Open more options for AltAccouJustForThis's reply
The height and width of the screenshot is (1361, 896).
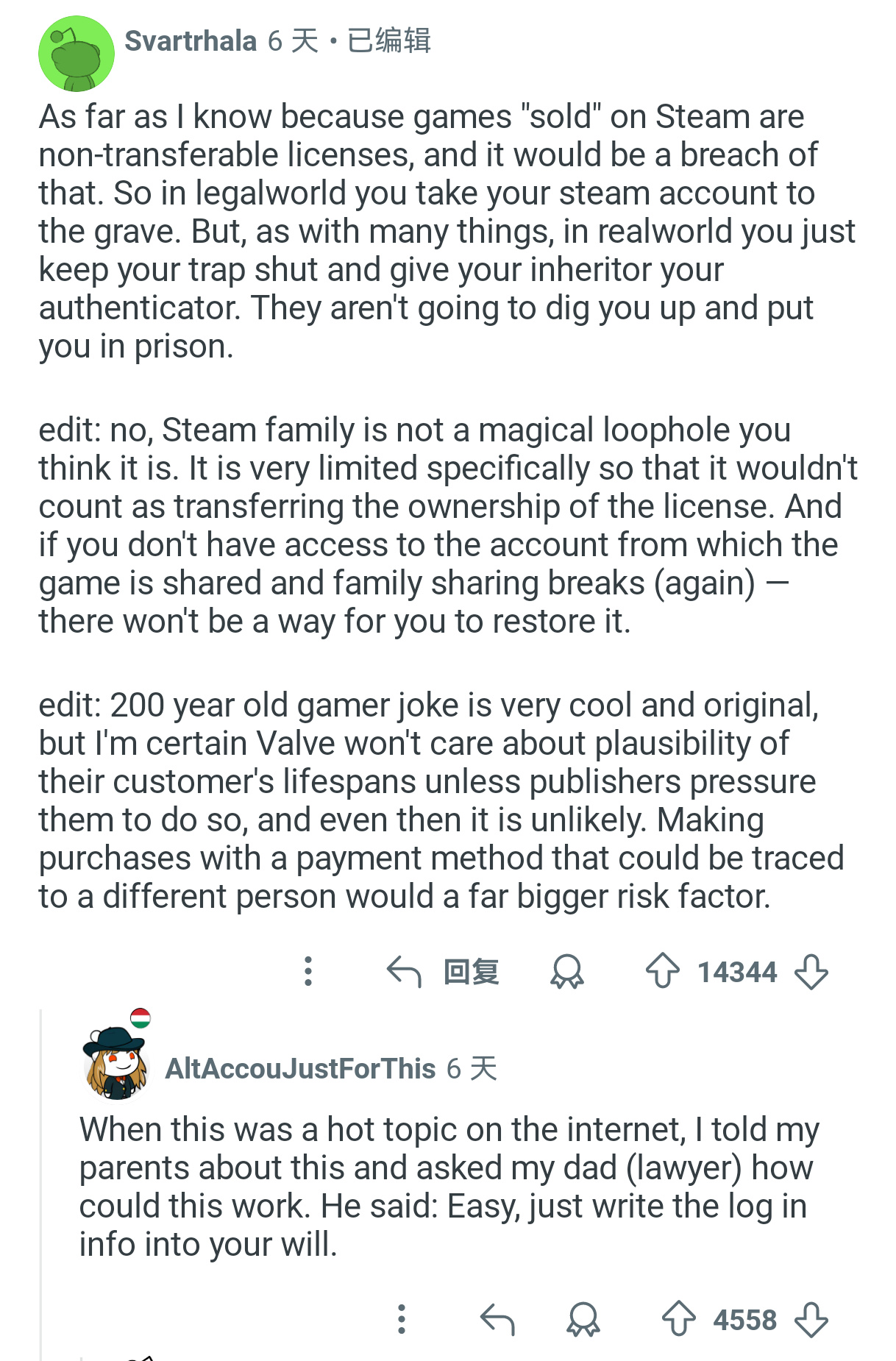[x=402, y=1319]
